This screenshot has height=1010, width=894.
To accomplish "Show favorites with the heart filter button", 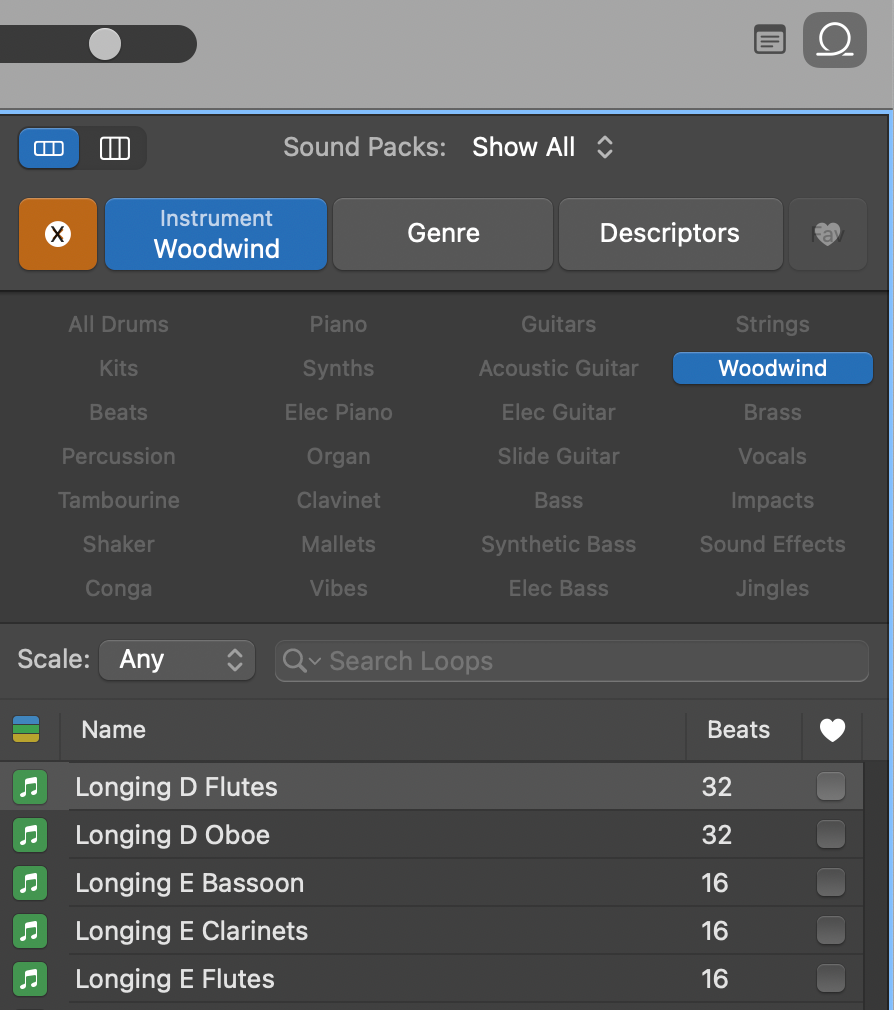I will click(x=827, y=234).
